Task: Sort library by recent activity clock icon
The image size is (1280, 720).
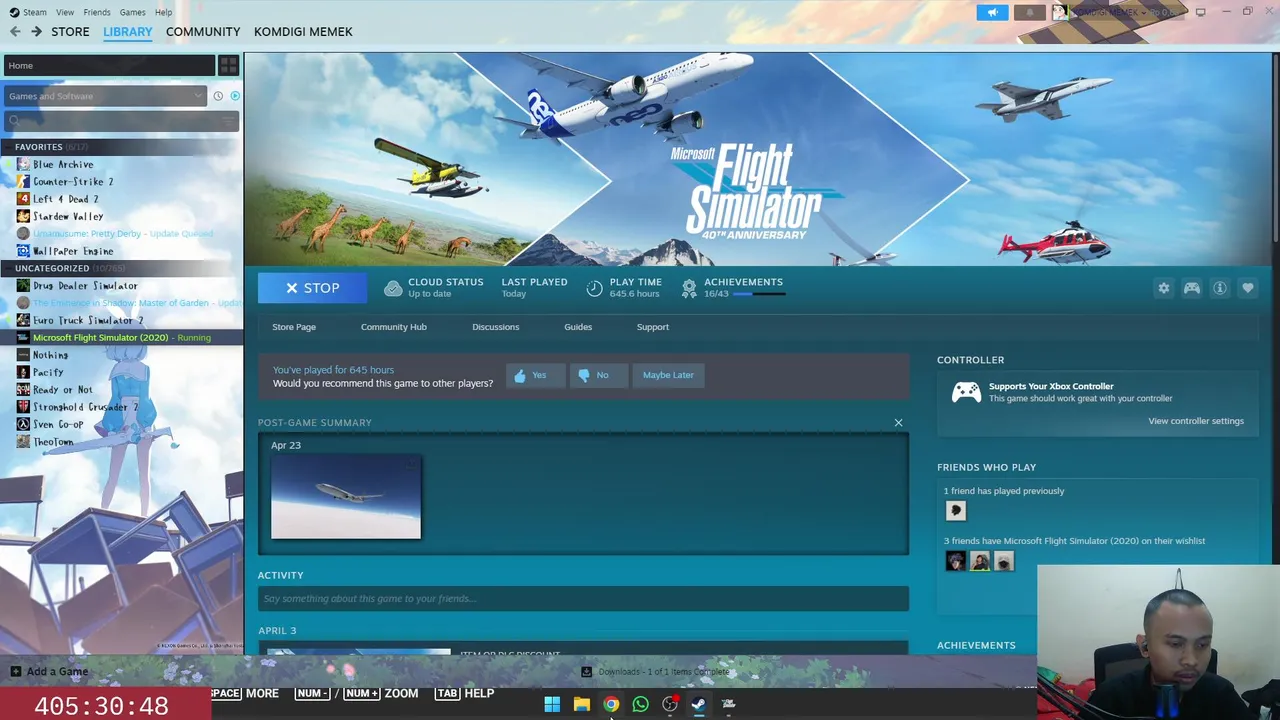Action: [218, 96]
